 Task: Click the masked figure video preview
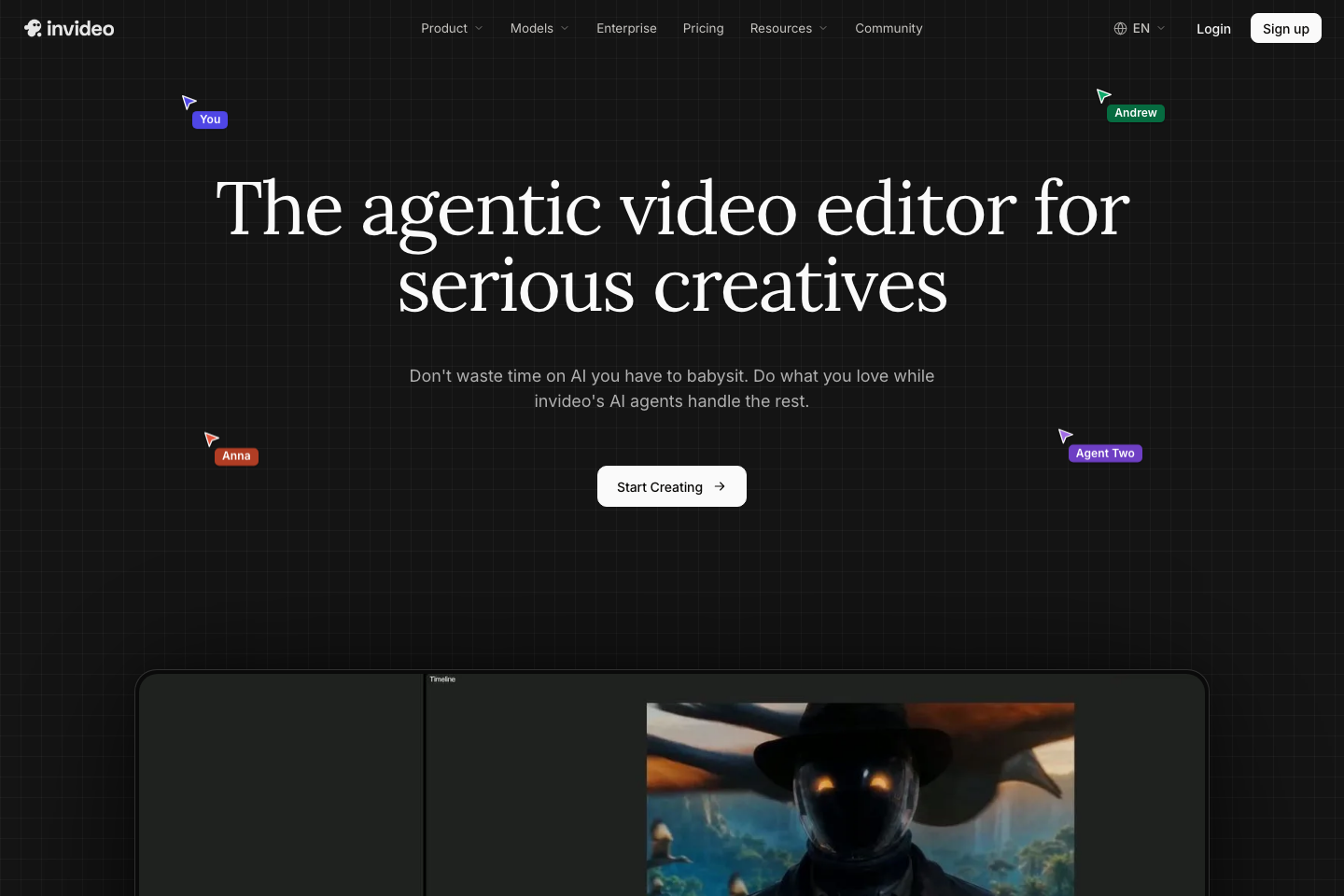pos(861,799)
